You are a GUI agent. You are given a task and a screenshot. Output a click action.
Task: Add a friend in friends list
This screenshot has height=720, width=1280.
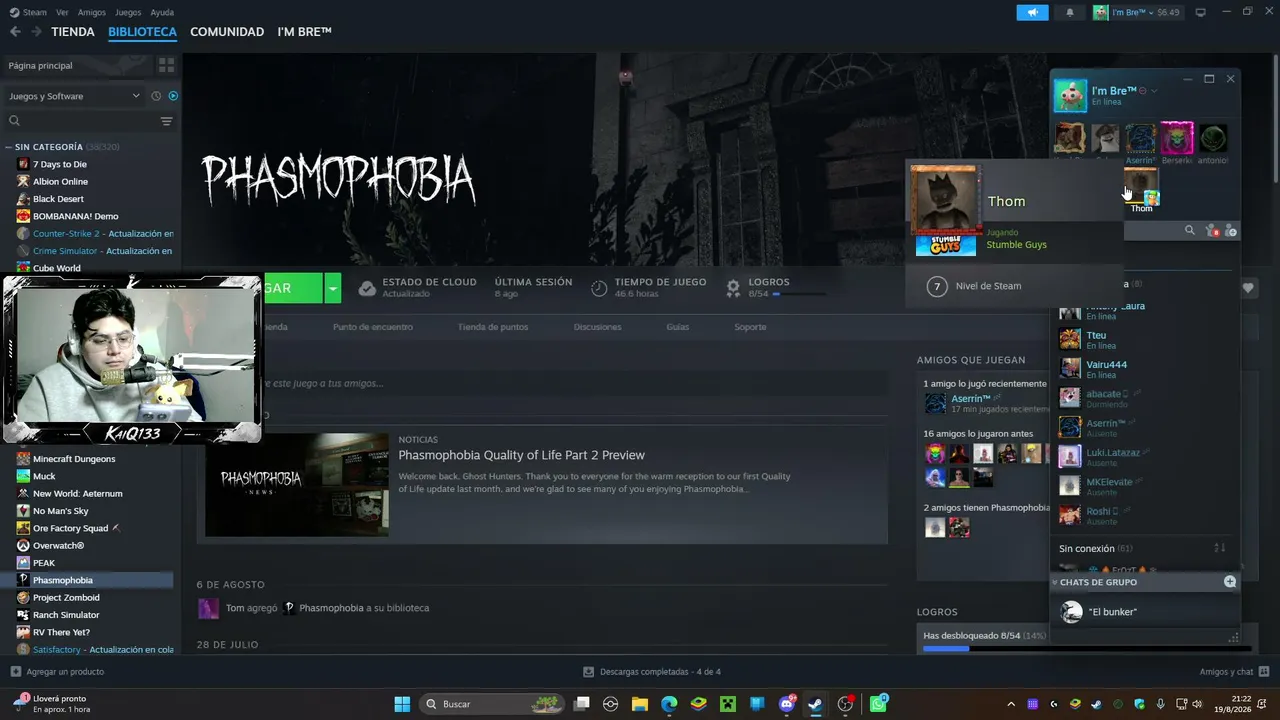[1231, 231]
